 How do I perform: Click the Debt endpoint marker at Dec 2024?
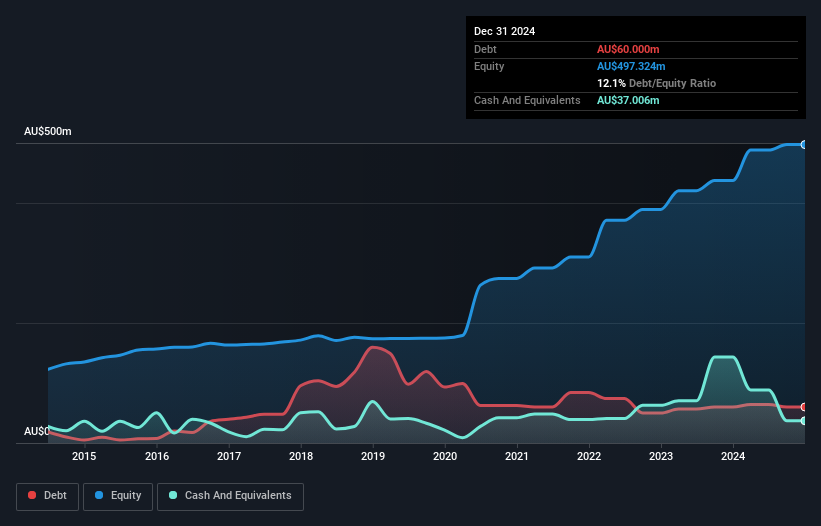click(x=804, y=407)
